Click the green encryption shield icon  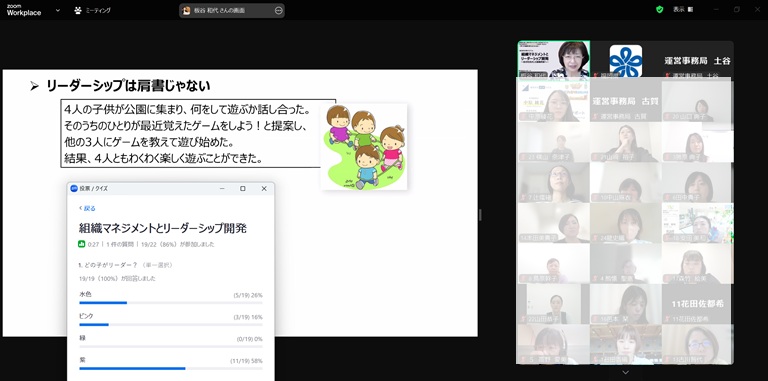pos(660,9)
